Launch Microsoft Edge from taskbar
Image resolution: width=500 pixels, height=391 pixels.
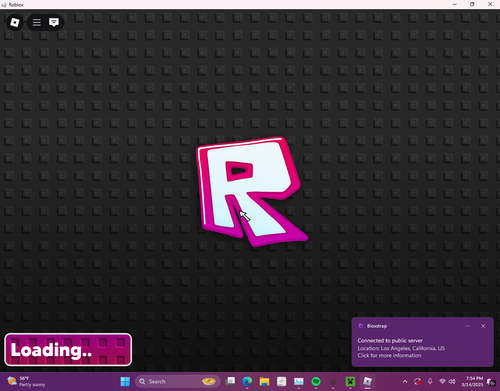click(247, 381)
